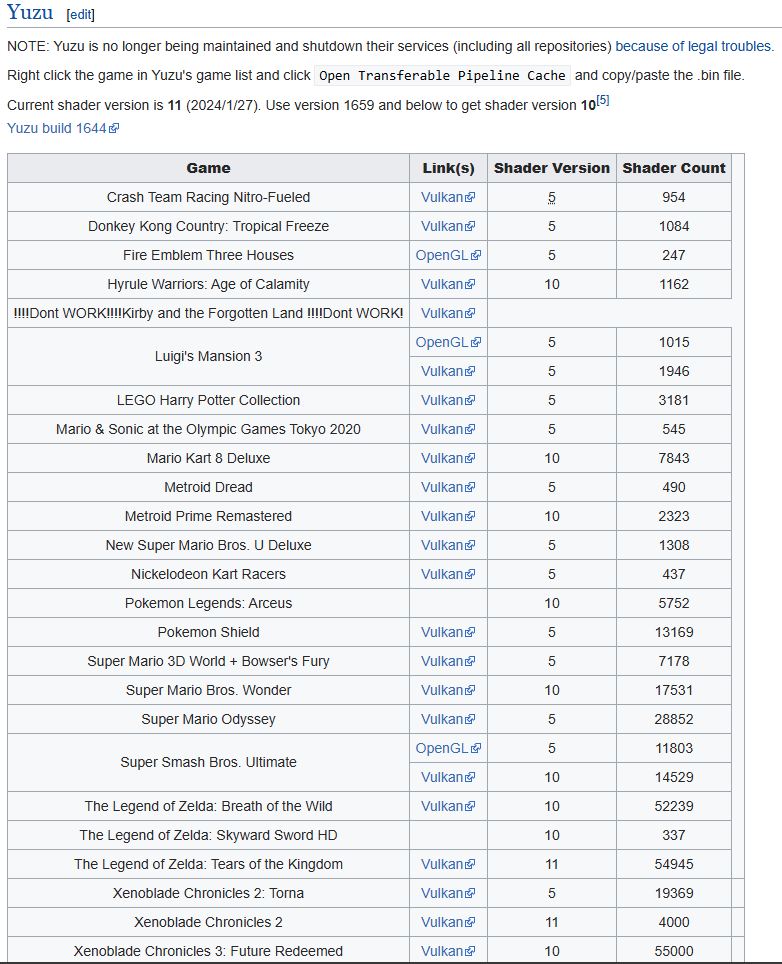Select The Legend of Zelda: Skyward Sword HD cell
This screenshot has width=782, height=964.
pyautogui.click(x=208, y=835)
